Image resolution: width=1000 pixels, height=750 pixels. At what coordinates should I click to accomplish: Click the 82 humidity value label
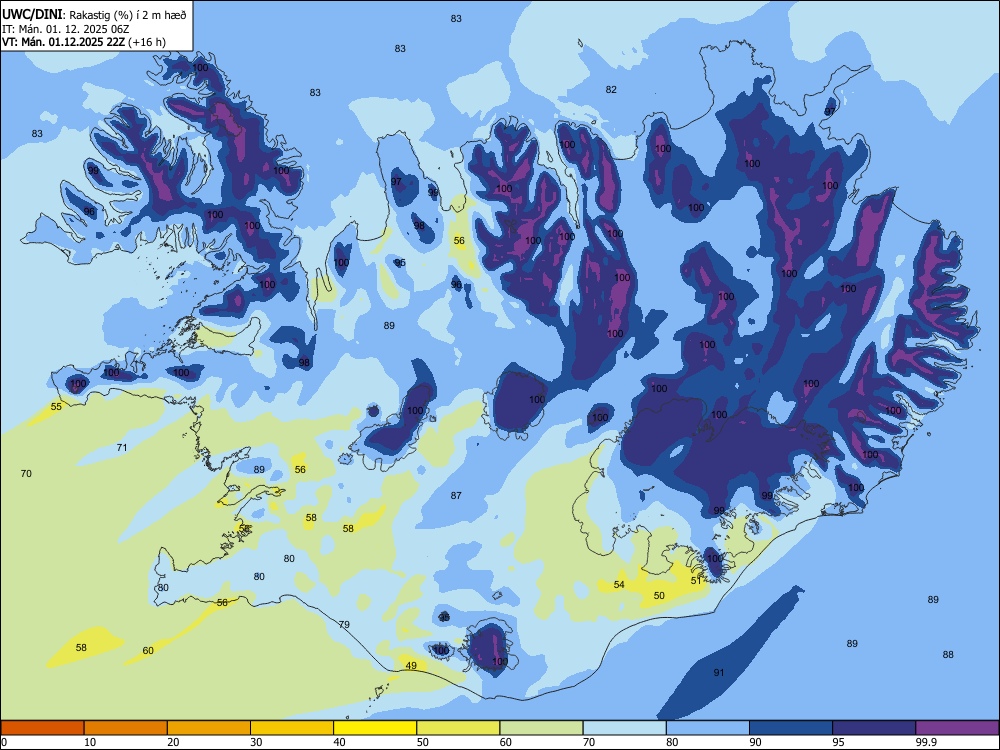611,90
